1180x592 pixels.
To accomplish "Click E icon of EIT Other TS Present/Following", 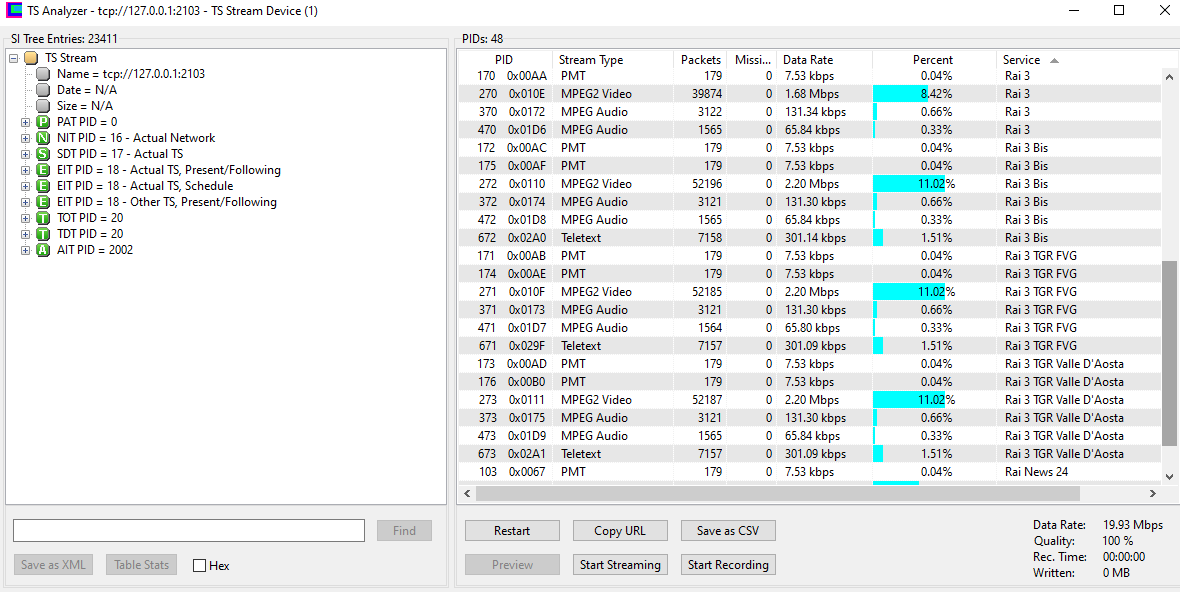I will click(x=43, y=202).
